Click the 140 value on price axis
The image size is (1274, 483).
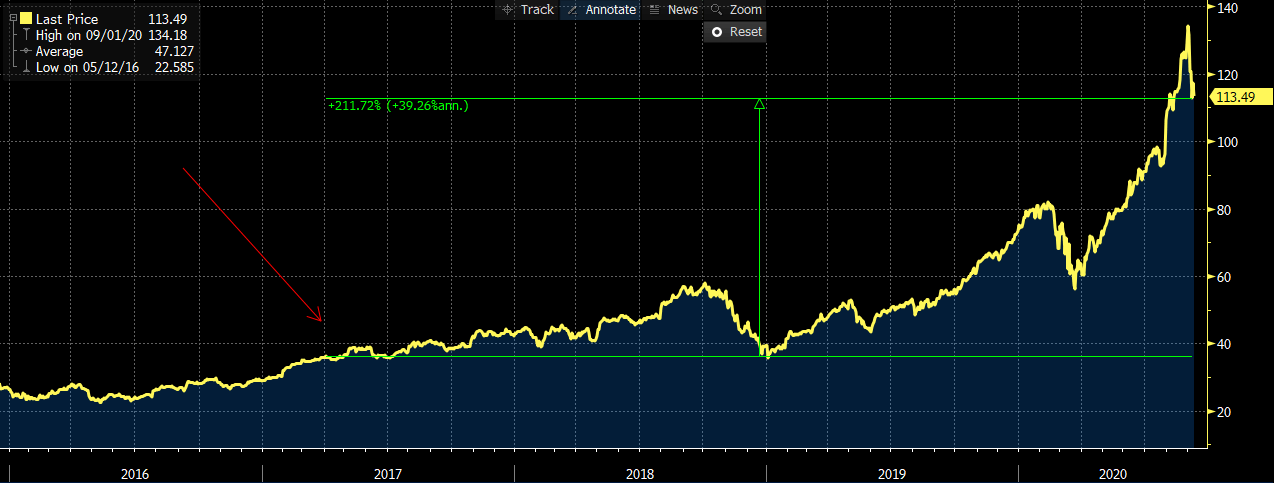point(1226,8)
